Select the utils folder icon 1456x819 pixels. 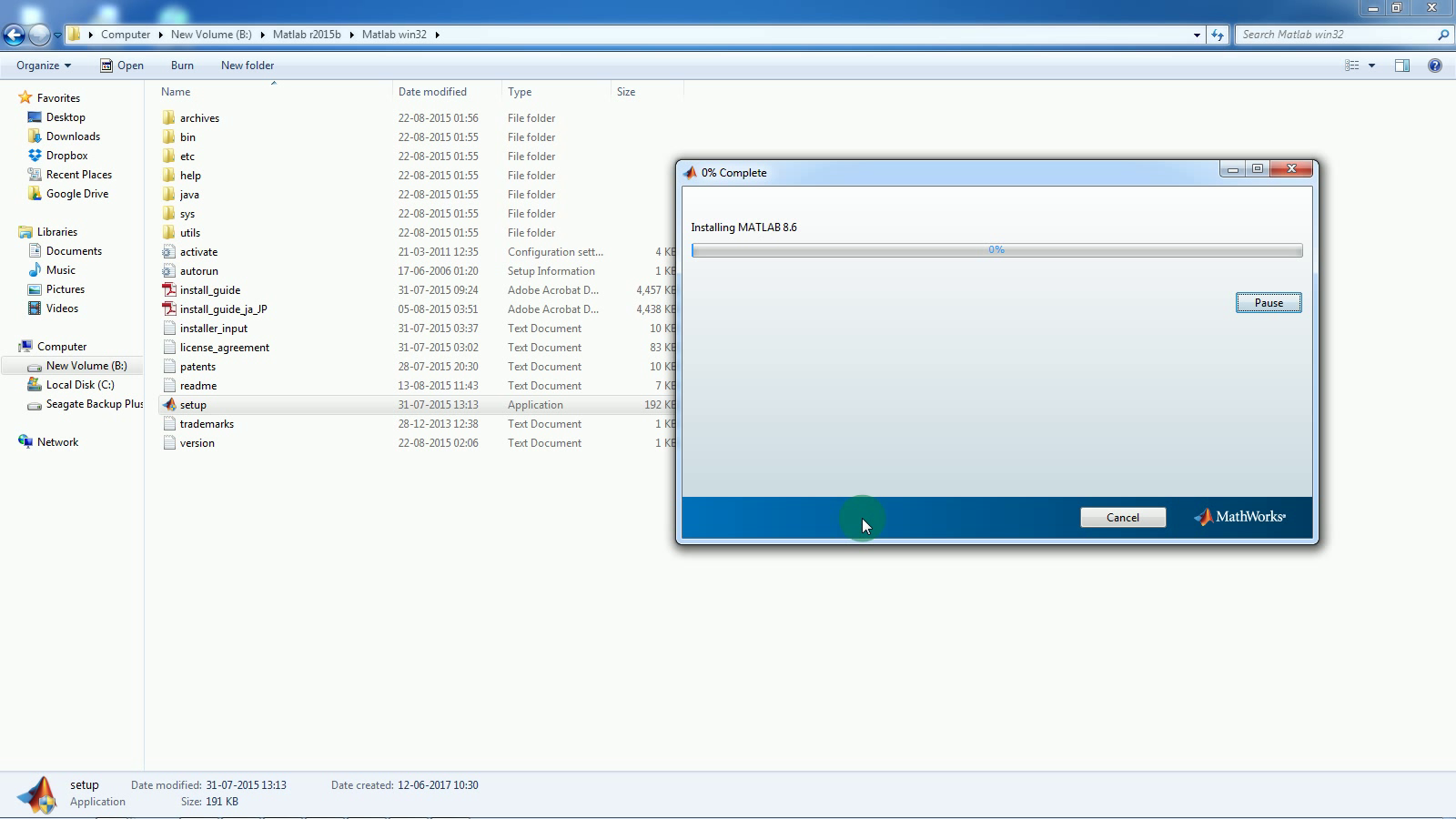[168, 233]
